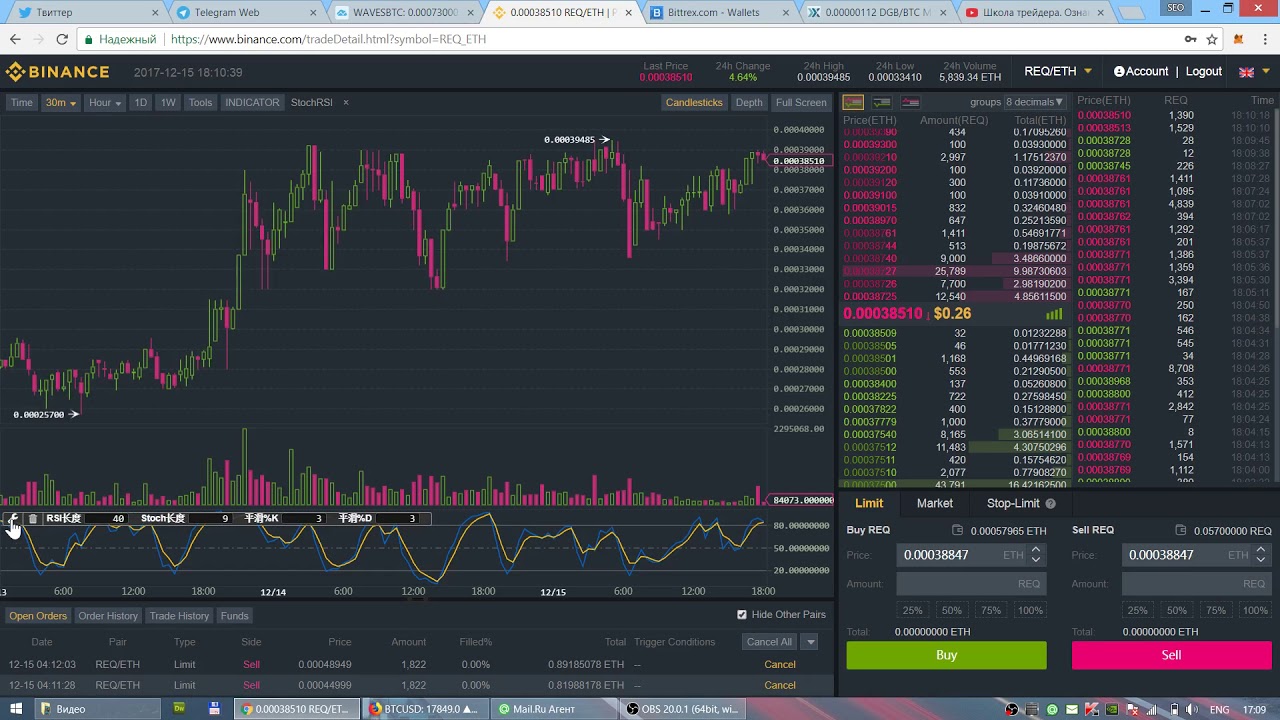Click the Kaspersky tray icon
The image size is (1280, 720).
point(1092,709)
